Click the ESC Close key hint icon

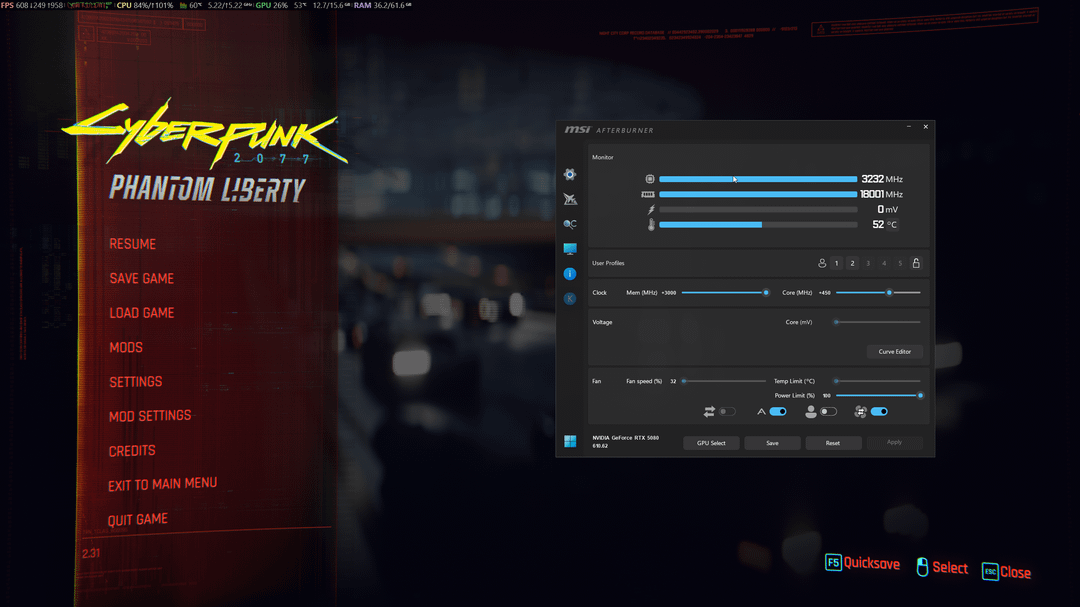coord(990,571)
